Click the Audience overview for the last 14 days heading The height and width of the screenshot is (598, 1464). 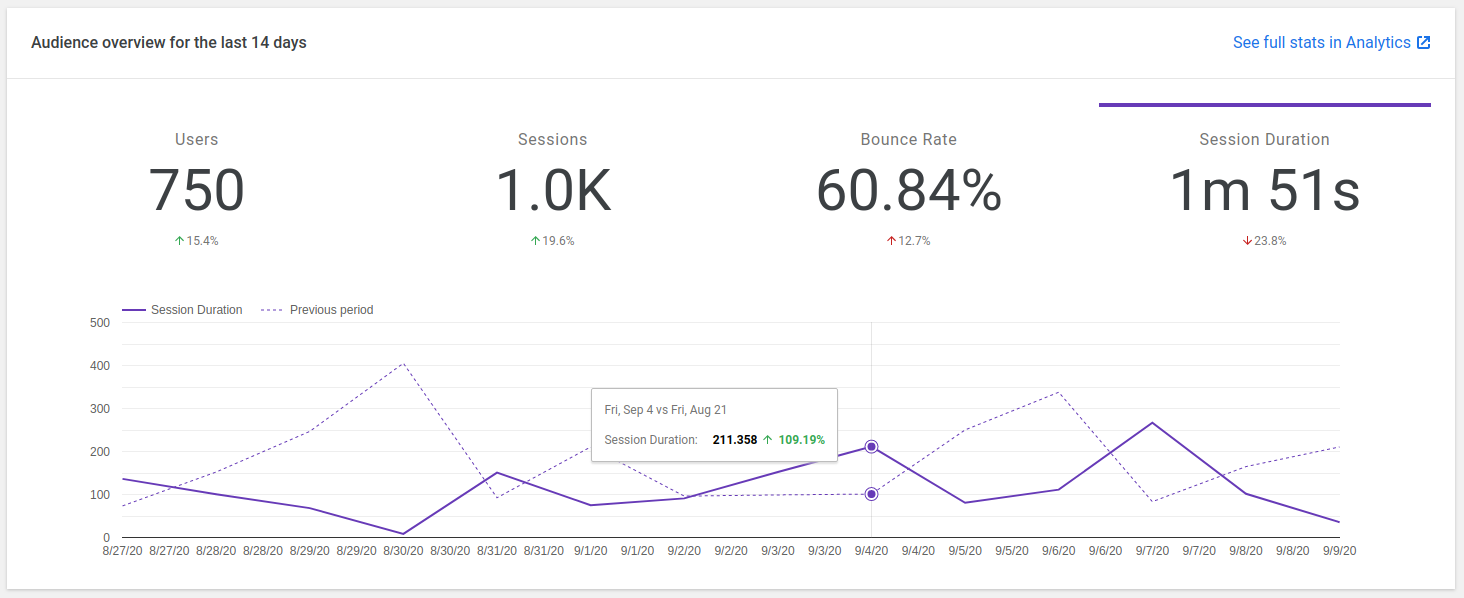click(x=169, y=43)
